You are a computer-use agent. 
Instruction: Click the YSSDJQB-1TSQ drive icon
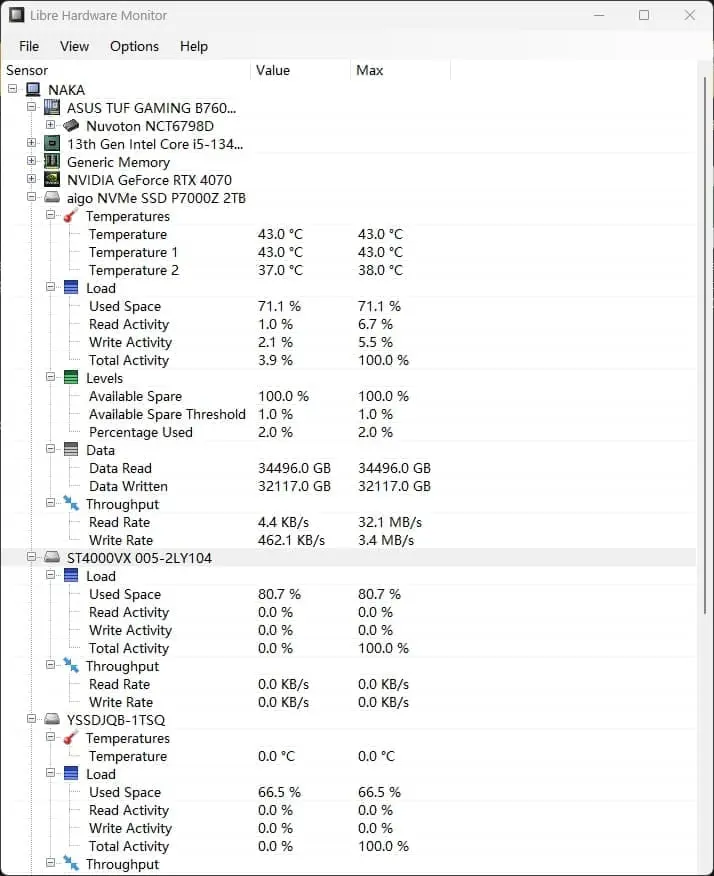click(x=52, y=719)
